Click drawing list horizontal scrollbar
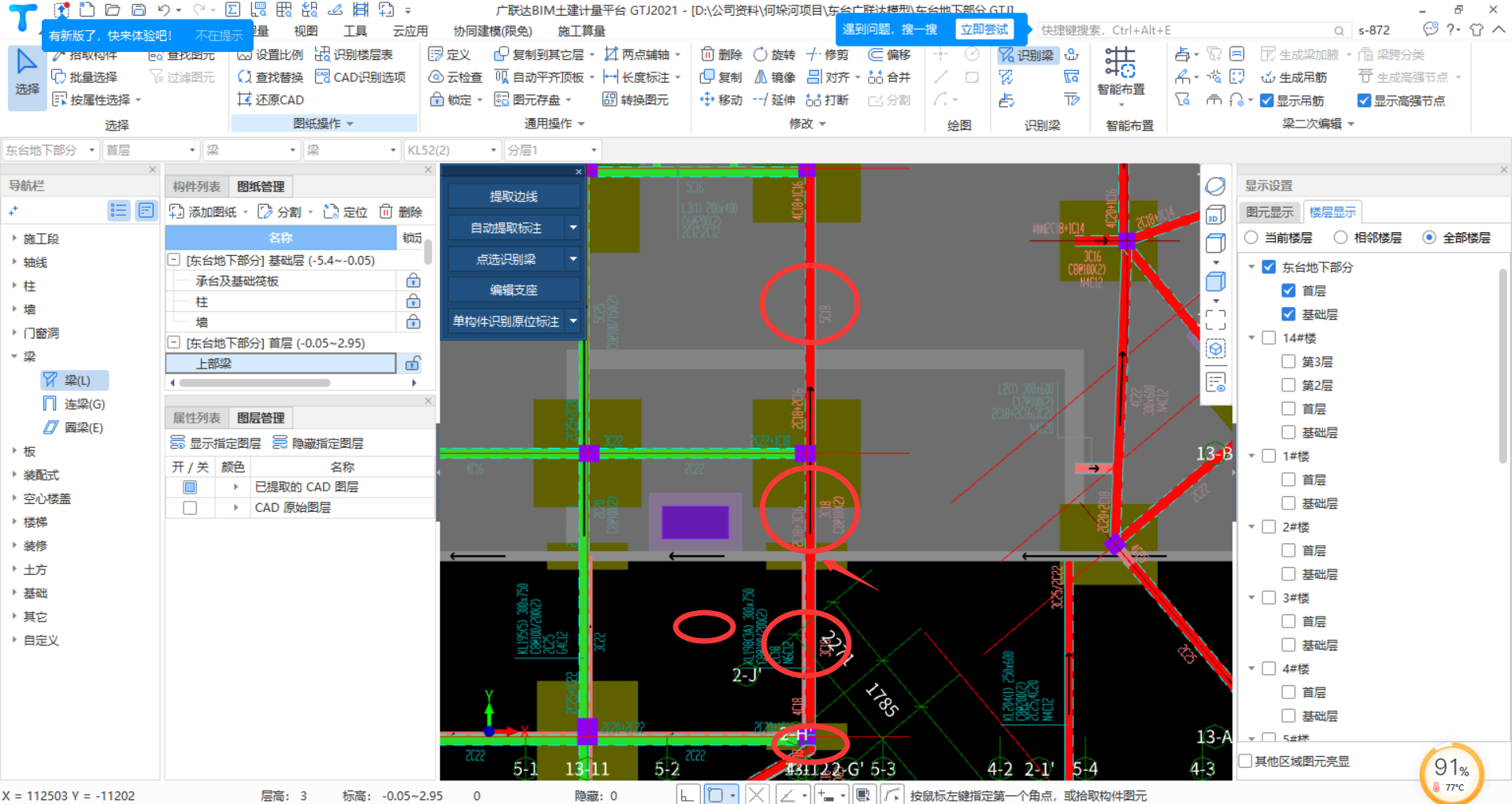This screenshot has height=804, width=1512. tap(254, 383)
